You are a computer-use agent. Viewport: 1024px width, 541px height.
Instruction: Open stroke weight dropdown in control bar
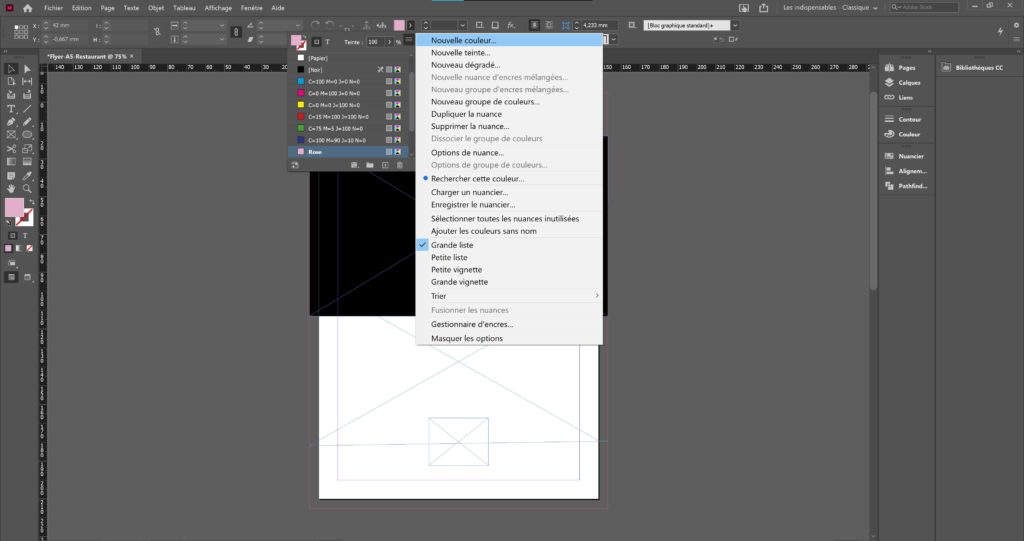[462, 25]
